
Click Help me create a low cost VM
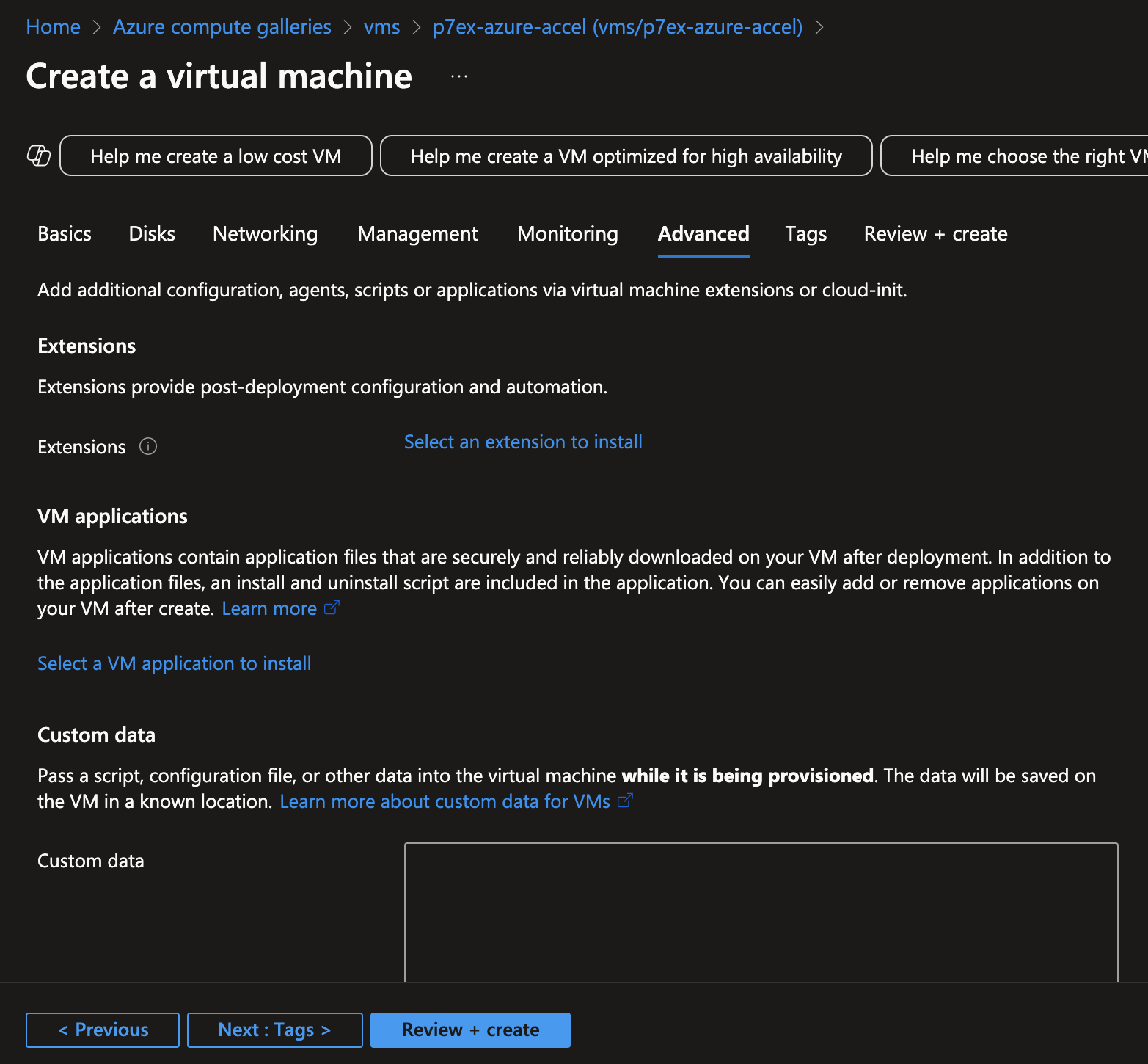[216, 156]
